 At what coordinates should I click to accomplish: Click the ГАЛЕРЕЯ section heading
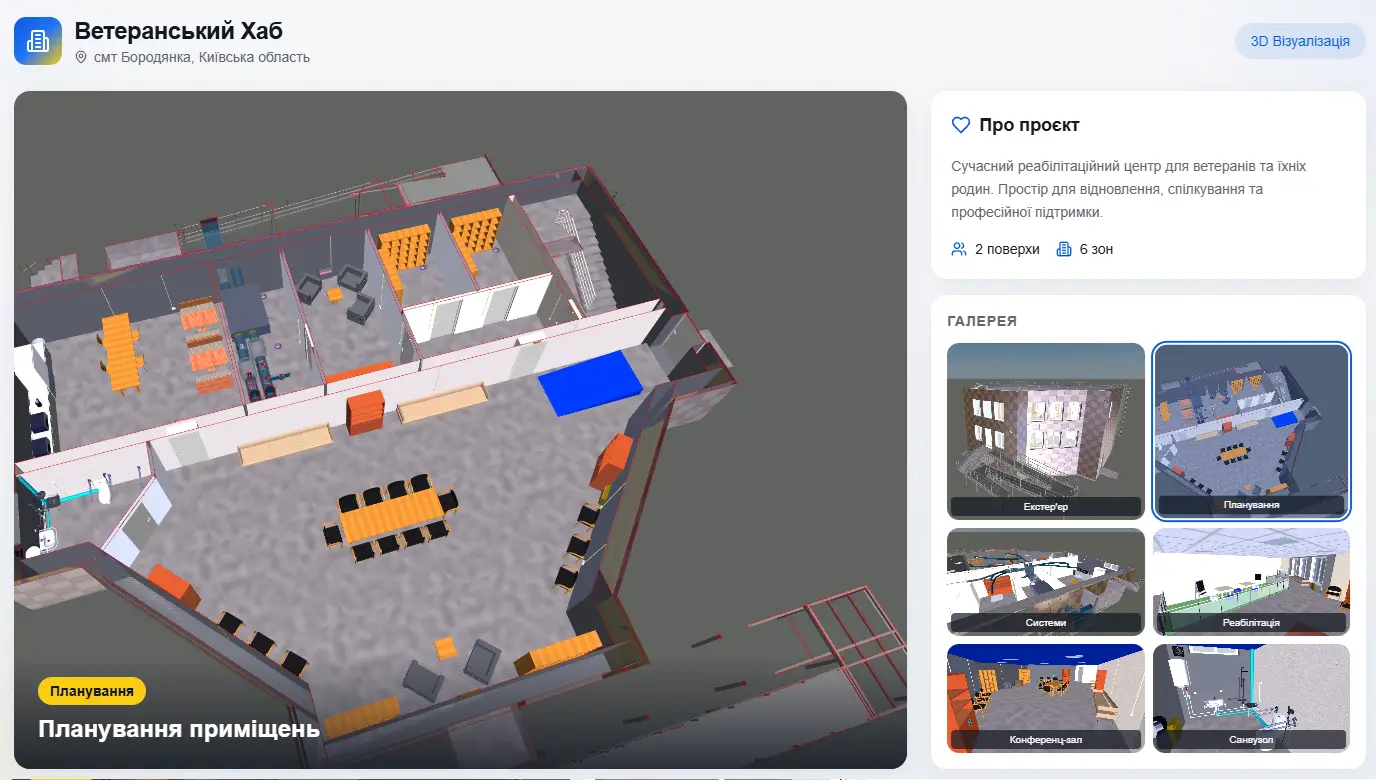(982, 321)
